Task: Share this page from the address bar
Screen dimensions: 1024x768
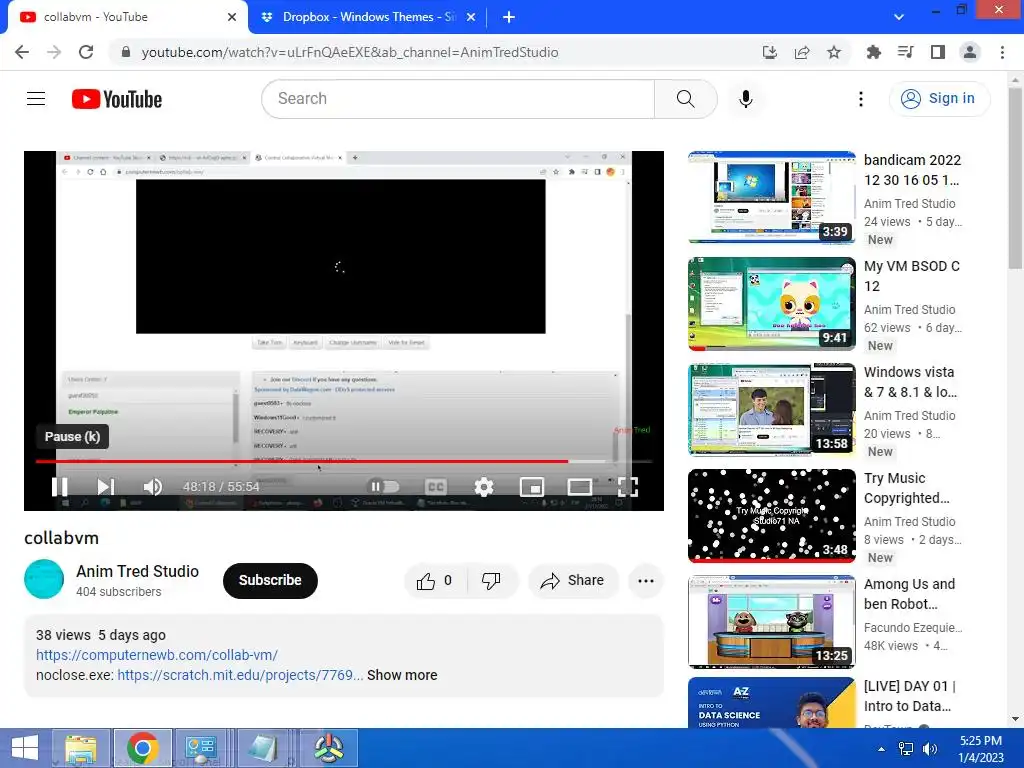Action: tap(802, 52)
